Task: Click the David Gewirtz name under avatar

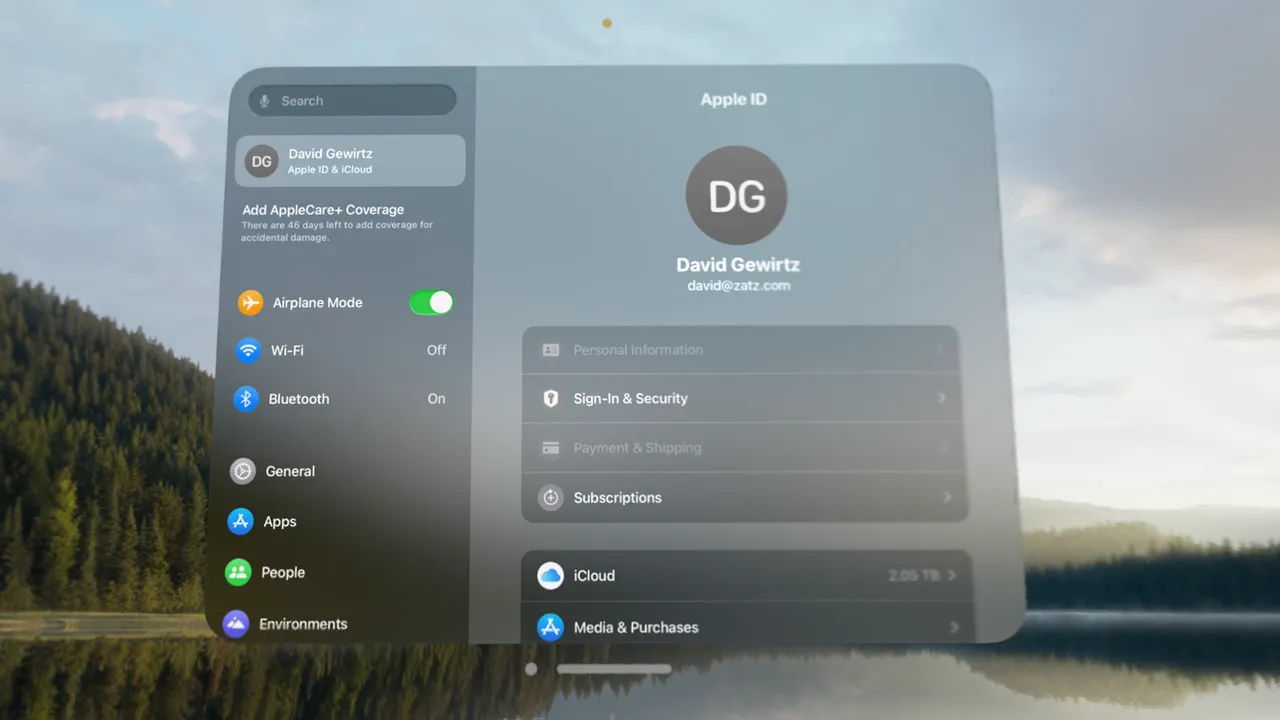Action: coord(738,265)
